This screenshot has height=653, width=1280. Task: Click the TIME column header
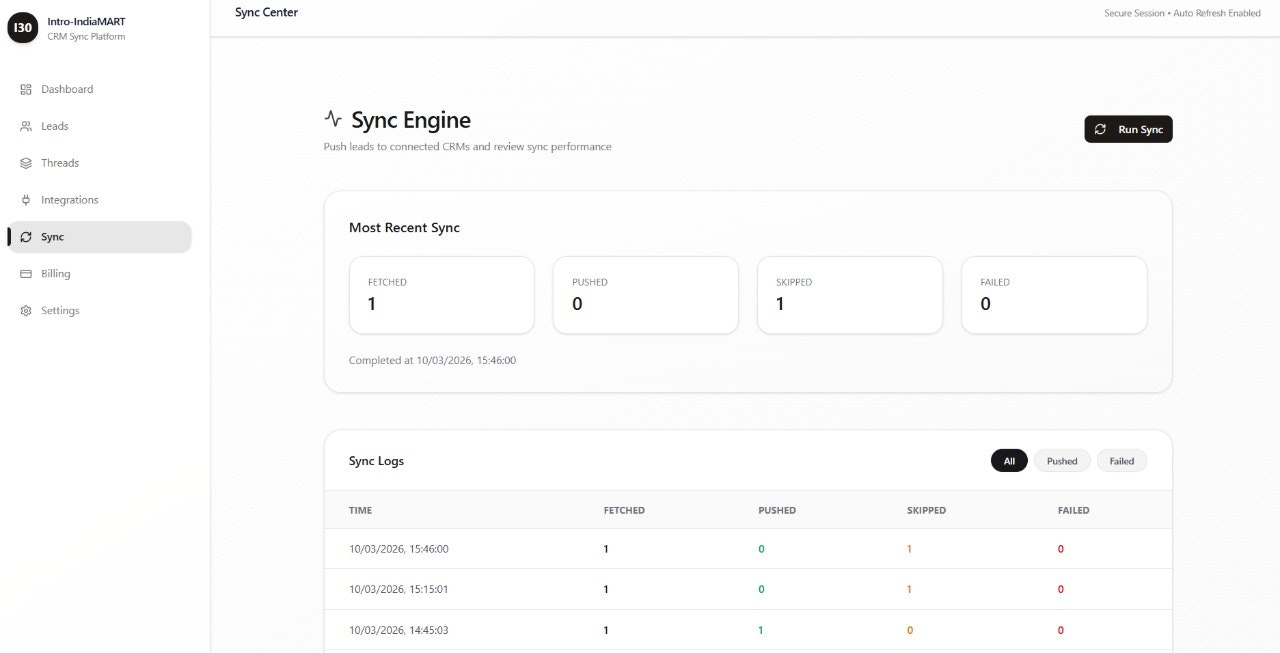pos(360,510)
